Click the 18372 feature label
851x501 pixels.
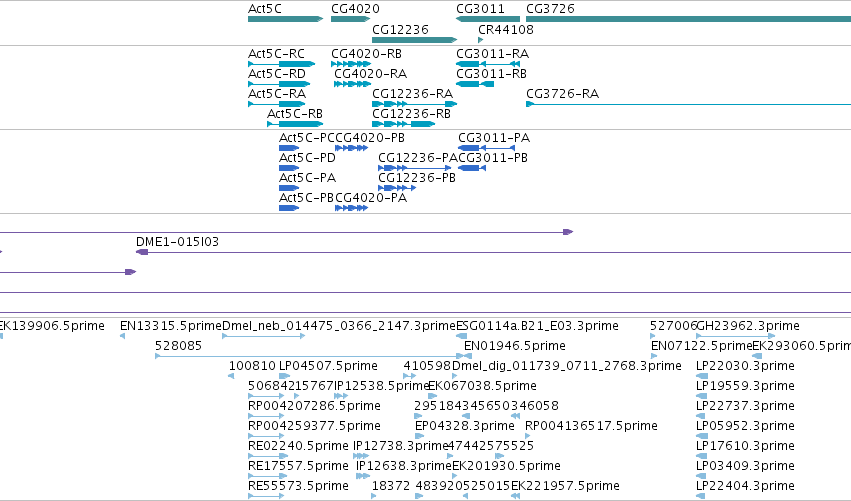(x=391, y=487)
